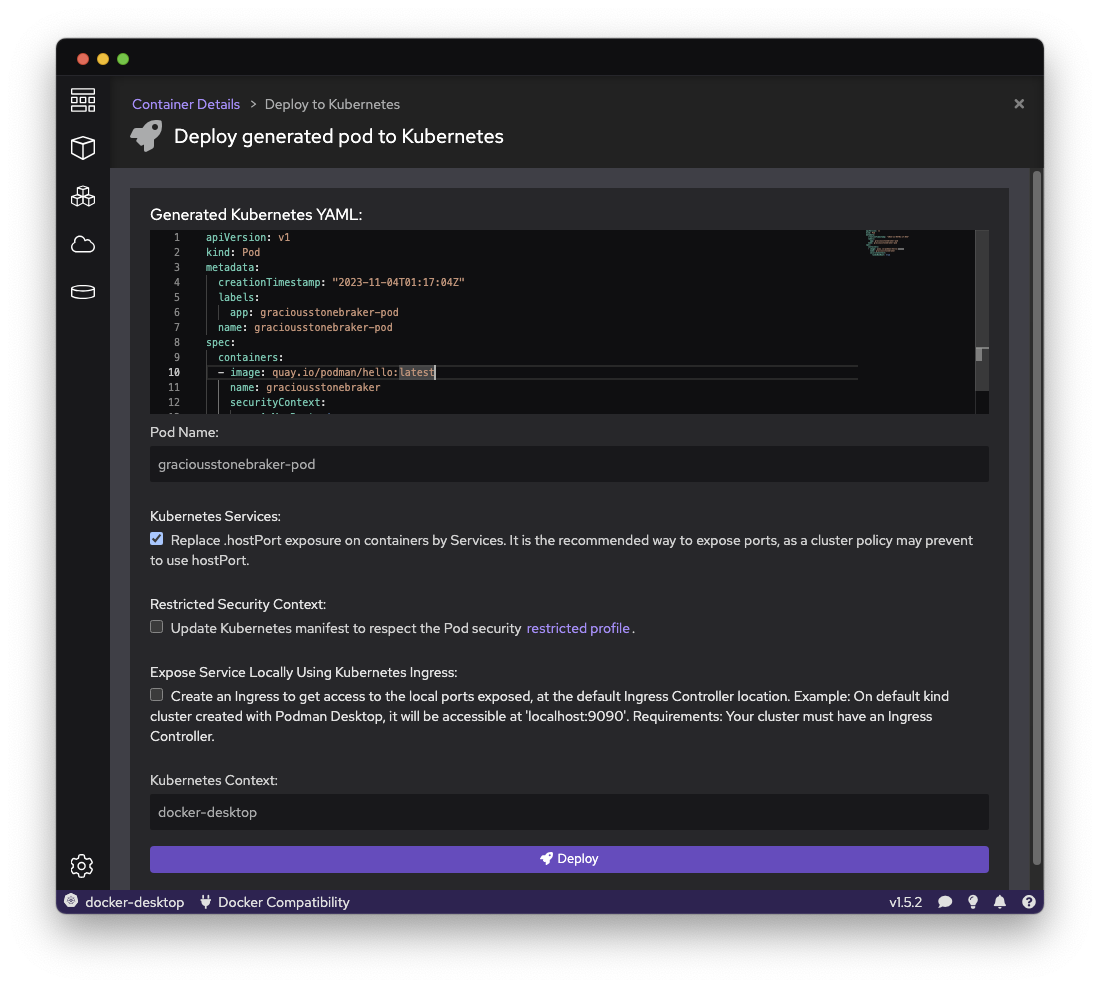Click the feedback chat bubble icon in status bar
This screenshot has height=988, width=1100.
click(945, 902)
